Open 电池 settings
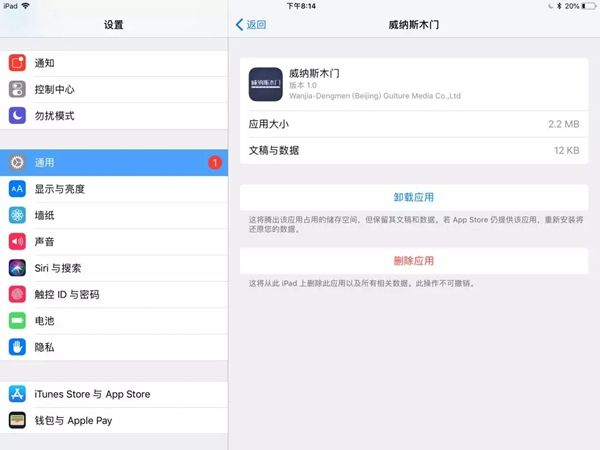 tap(114, 321)
